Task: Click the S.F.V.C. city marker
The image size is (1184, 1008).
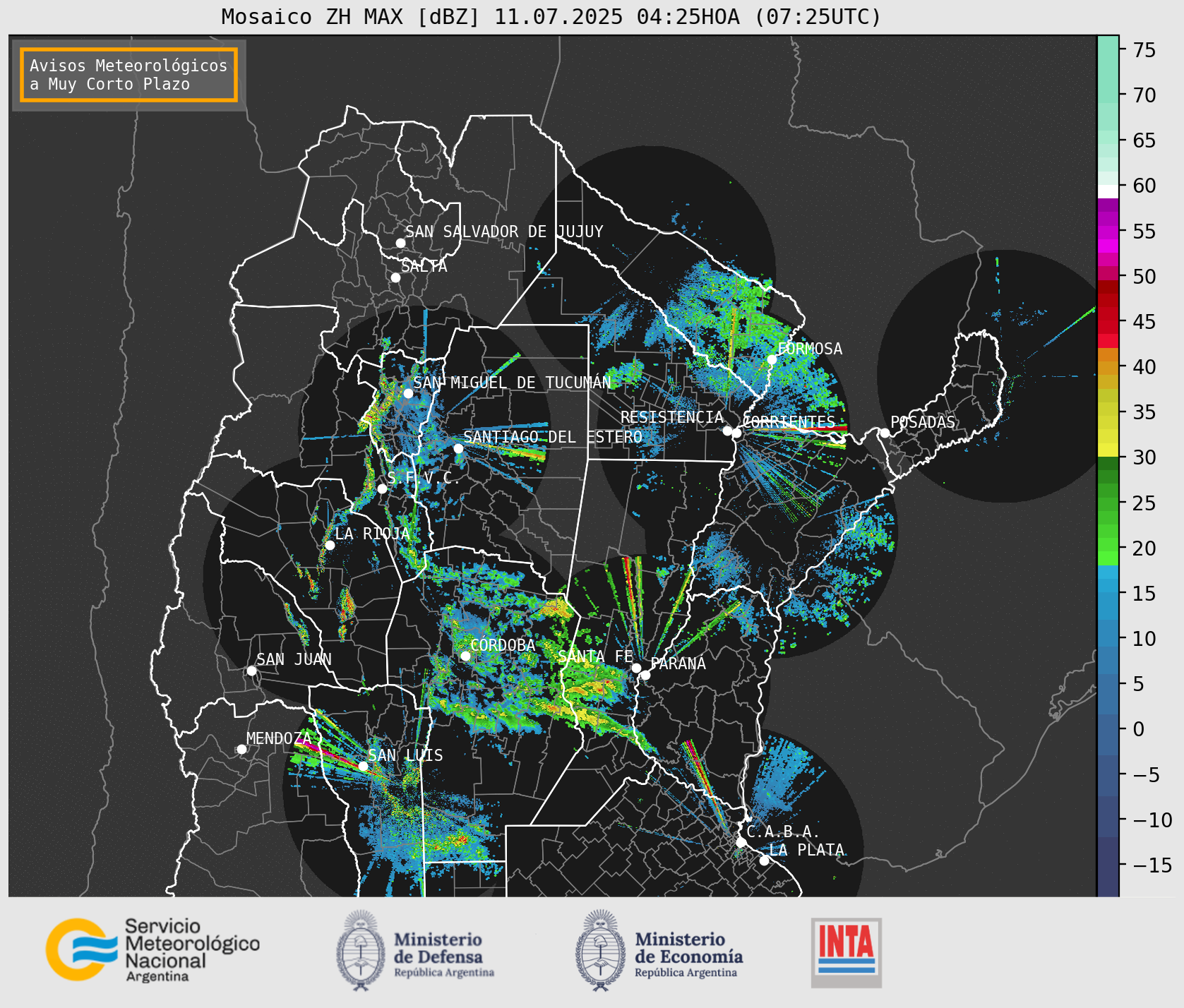Action: pos(382,488)
